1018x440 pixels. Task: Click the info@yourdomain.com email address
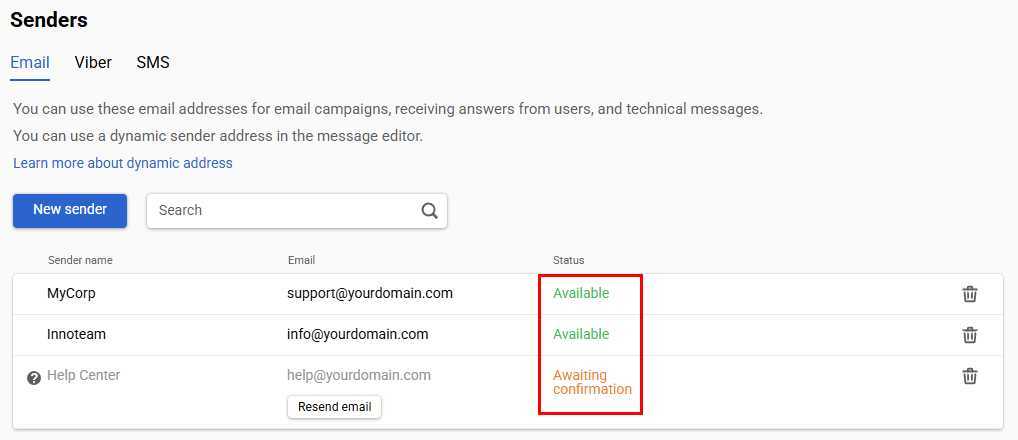pyautogui.click(x=358, y=334)
